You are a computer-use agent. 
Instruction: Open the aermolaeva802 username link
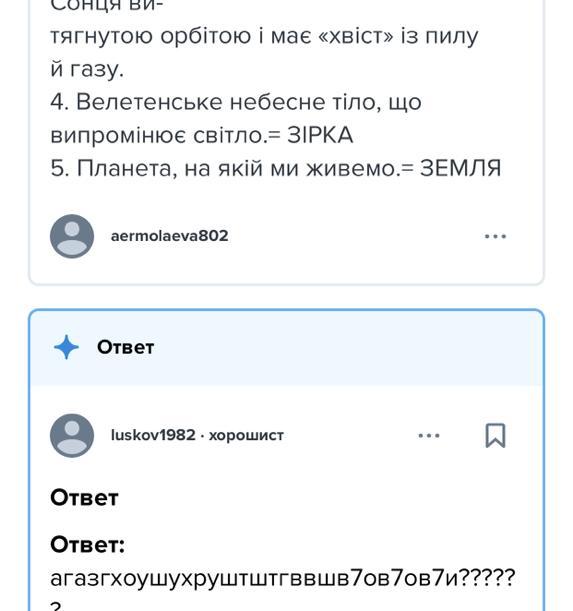click(170, 236)
